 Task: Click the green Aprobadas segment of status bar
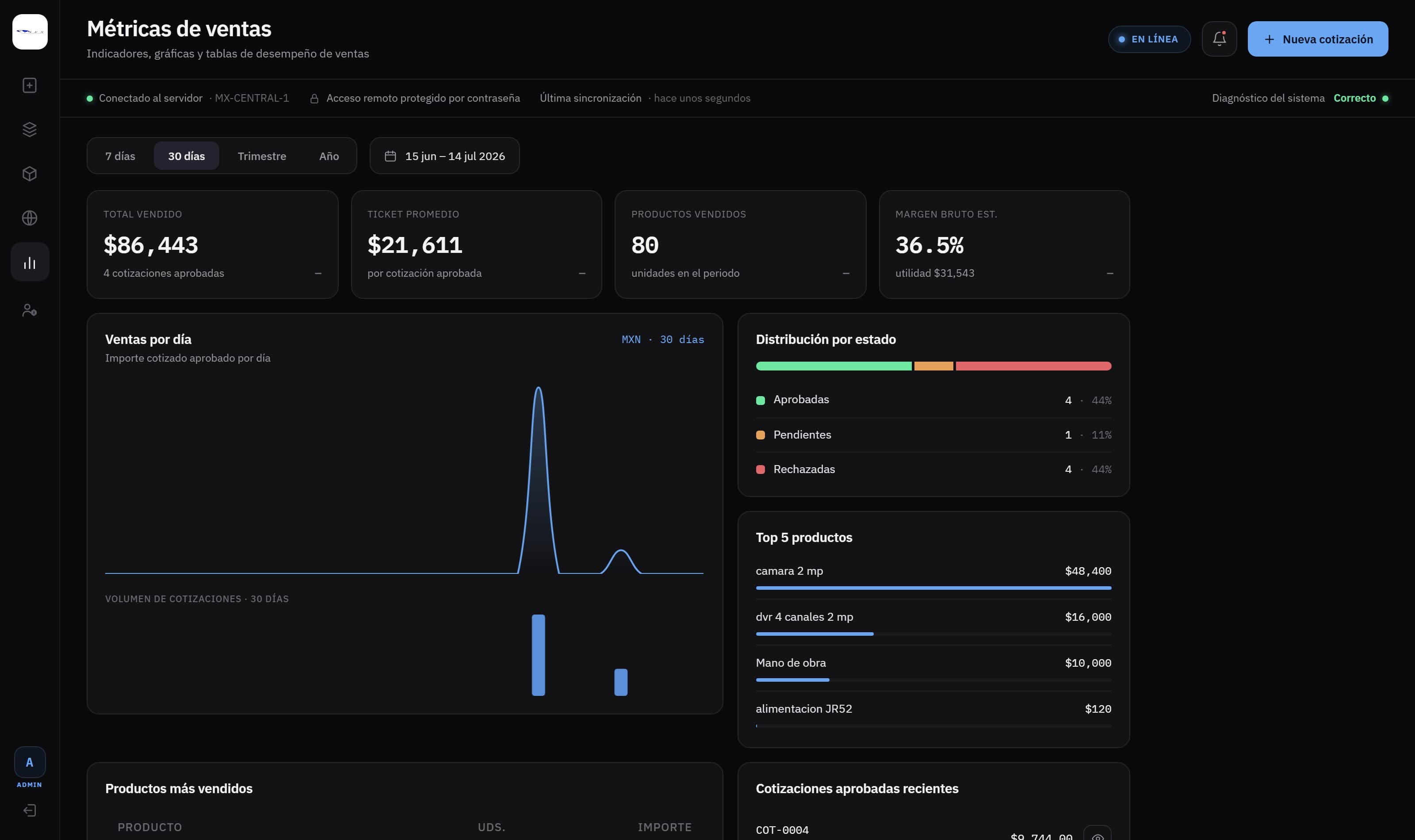click(834, 366)
